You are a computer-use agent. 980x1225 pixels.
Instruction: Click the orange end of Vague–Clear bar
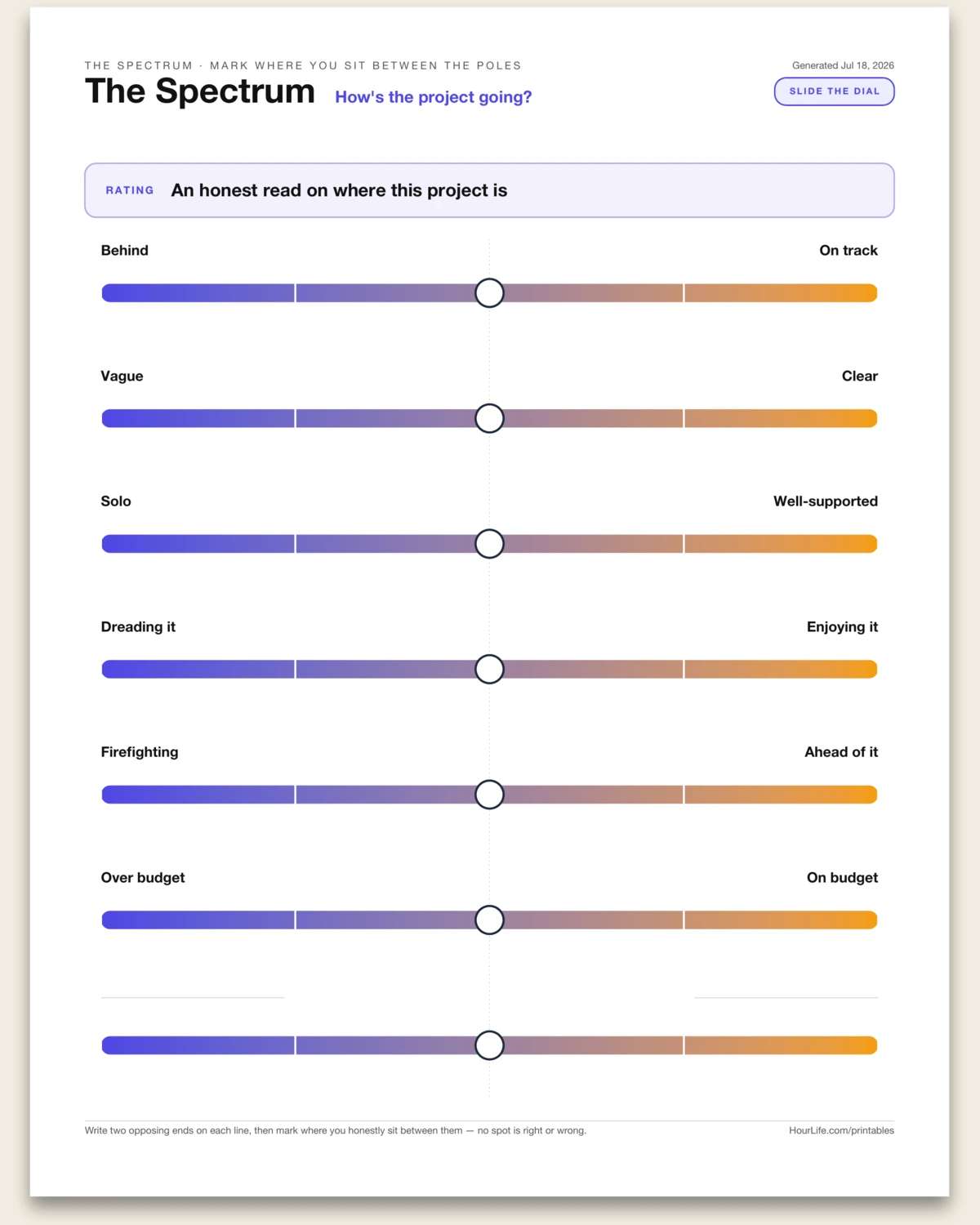(781, 418)
